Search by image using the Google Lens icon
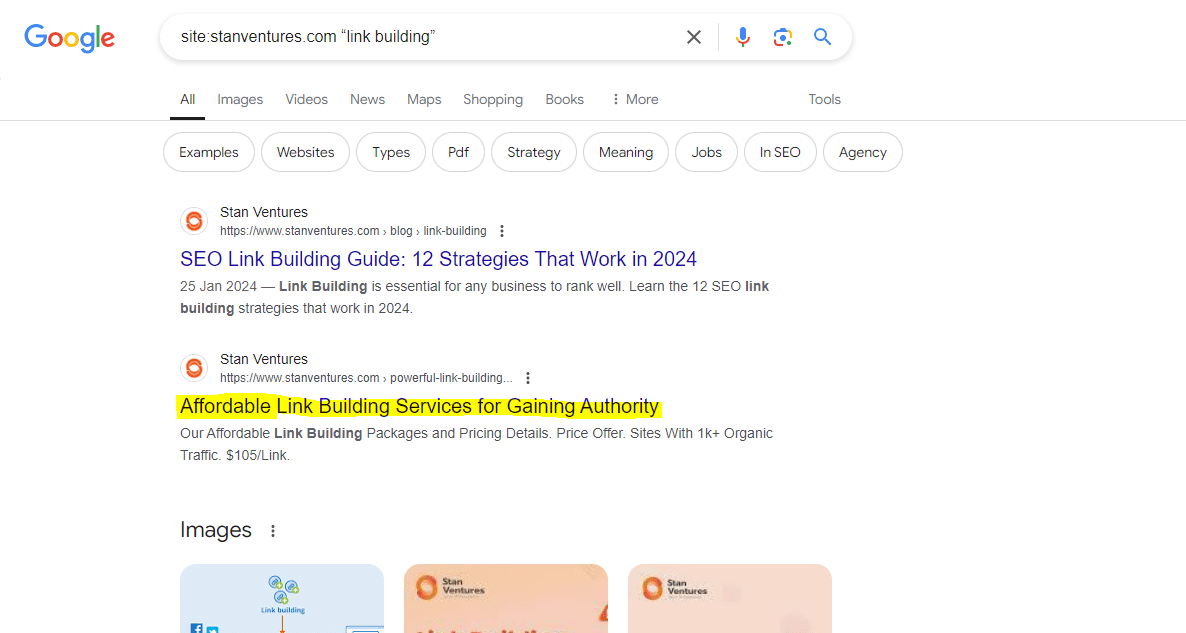The image size is (1186, 633). [782, 36]
